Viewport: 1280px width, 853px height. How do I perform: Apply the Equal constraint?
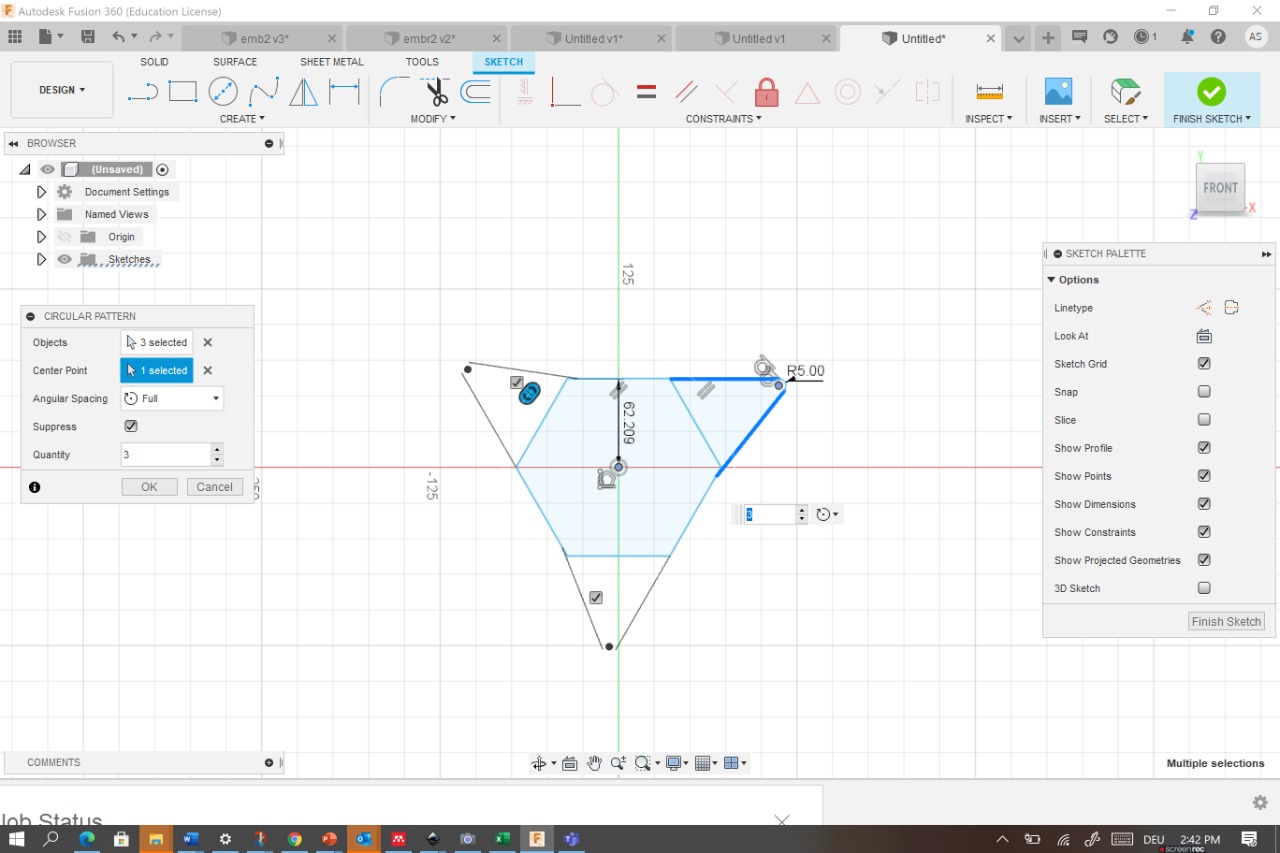point(646,92)
